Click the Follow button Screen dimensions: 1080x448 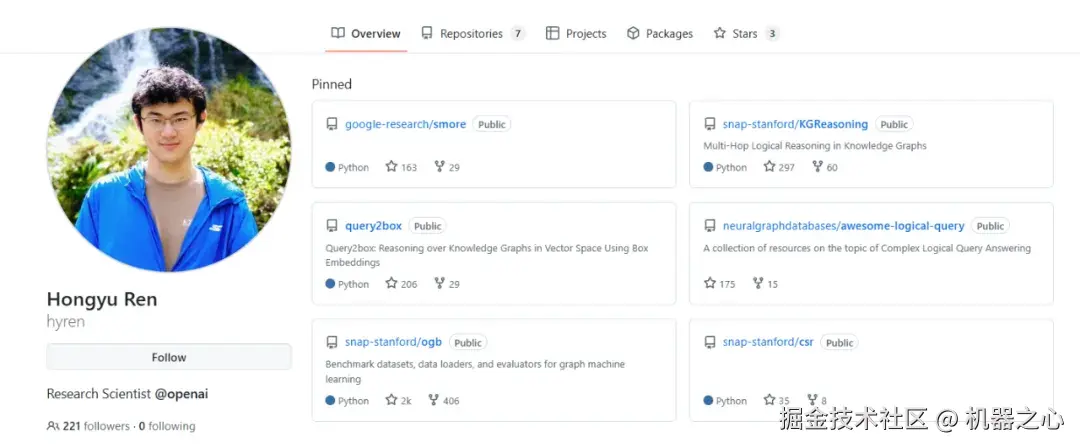[x=169, y=357]
